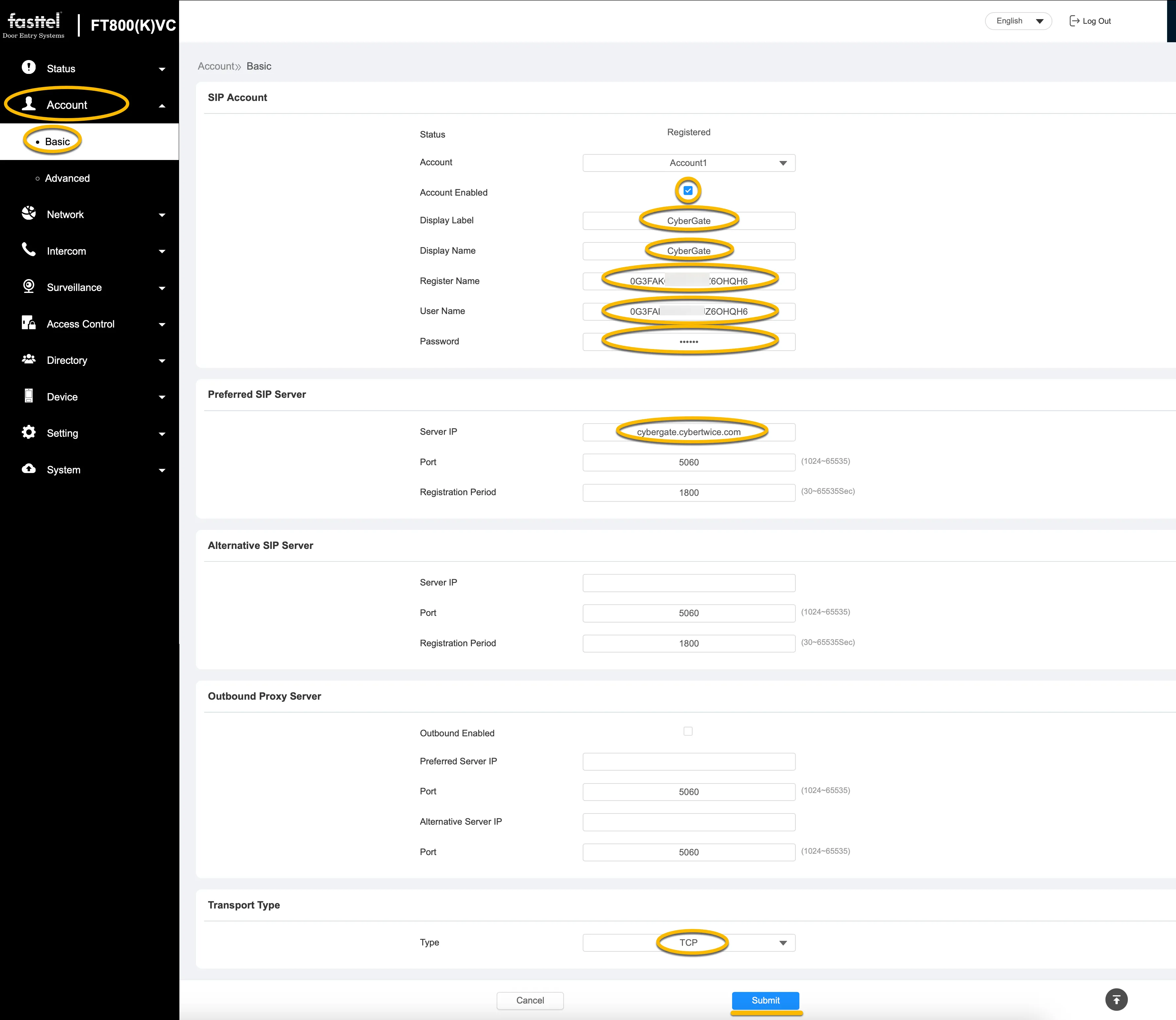Image resolution: width=1176 pixels, height=1020 pixels.
Task: Expand the Intercom menu arrow
Action: tap(162, 252)
